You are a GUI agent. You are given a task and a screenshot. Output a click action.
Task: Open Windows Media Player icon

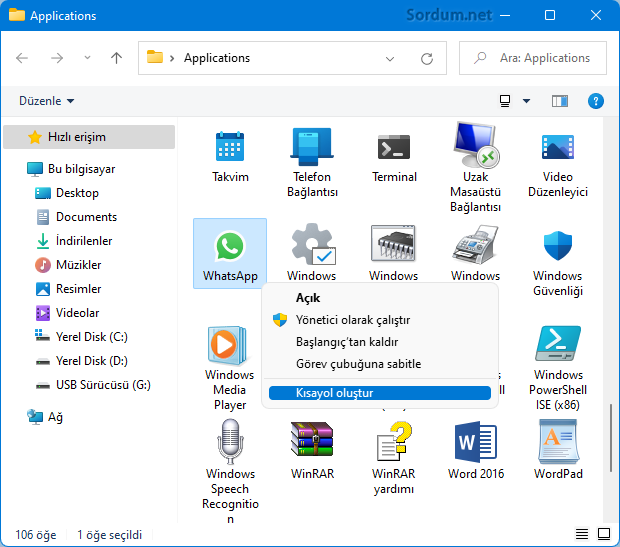click(x=227, y=344)
